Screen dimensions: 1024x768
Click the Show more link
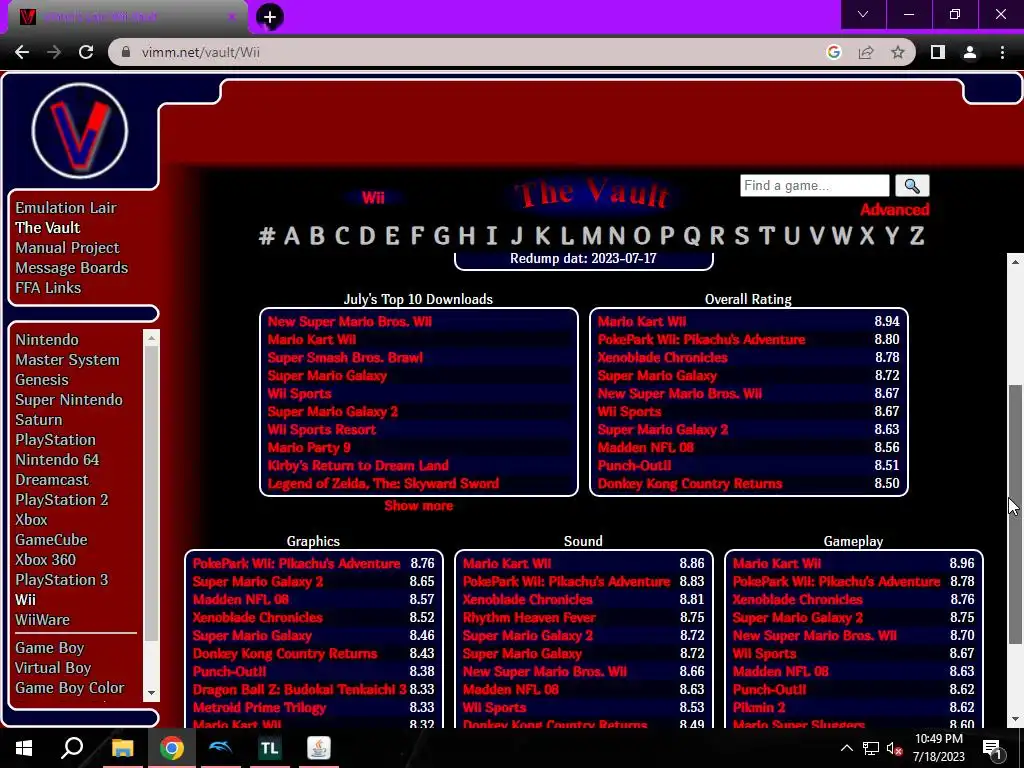pos(419,505)
